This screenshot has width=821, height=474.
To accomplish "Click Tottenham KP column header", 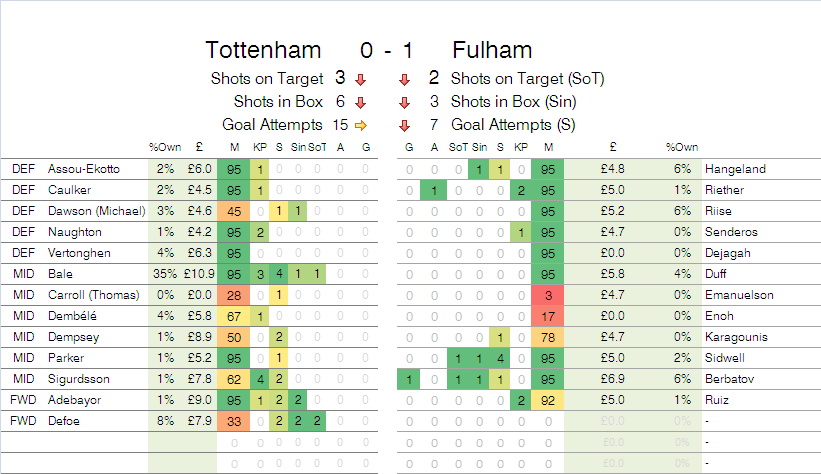I will 260,147.
